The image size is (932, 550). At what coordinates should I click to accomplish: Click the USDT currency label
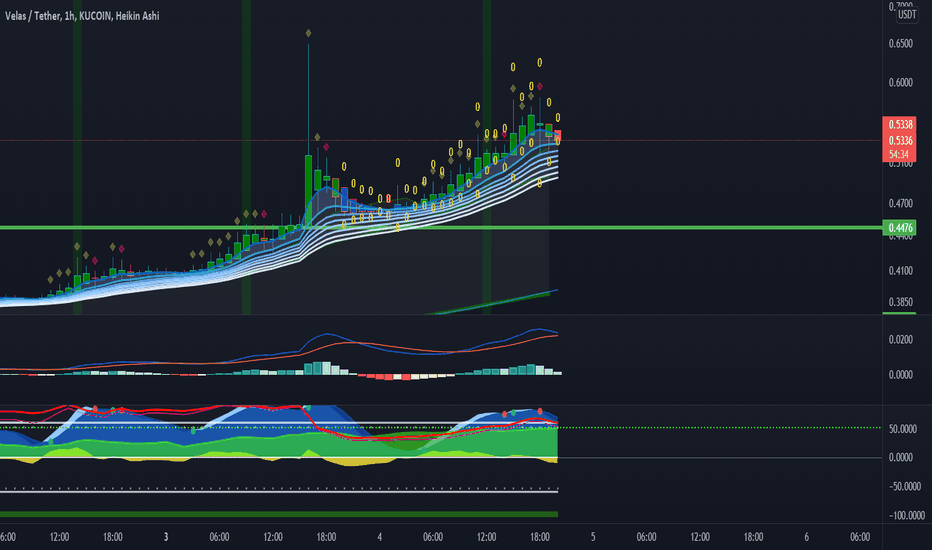tap(906, 15)
